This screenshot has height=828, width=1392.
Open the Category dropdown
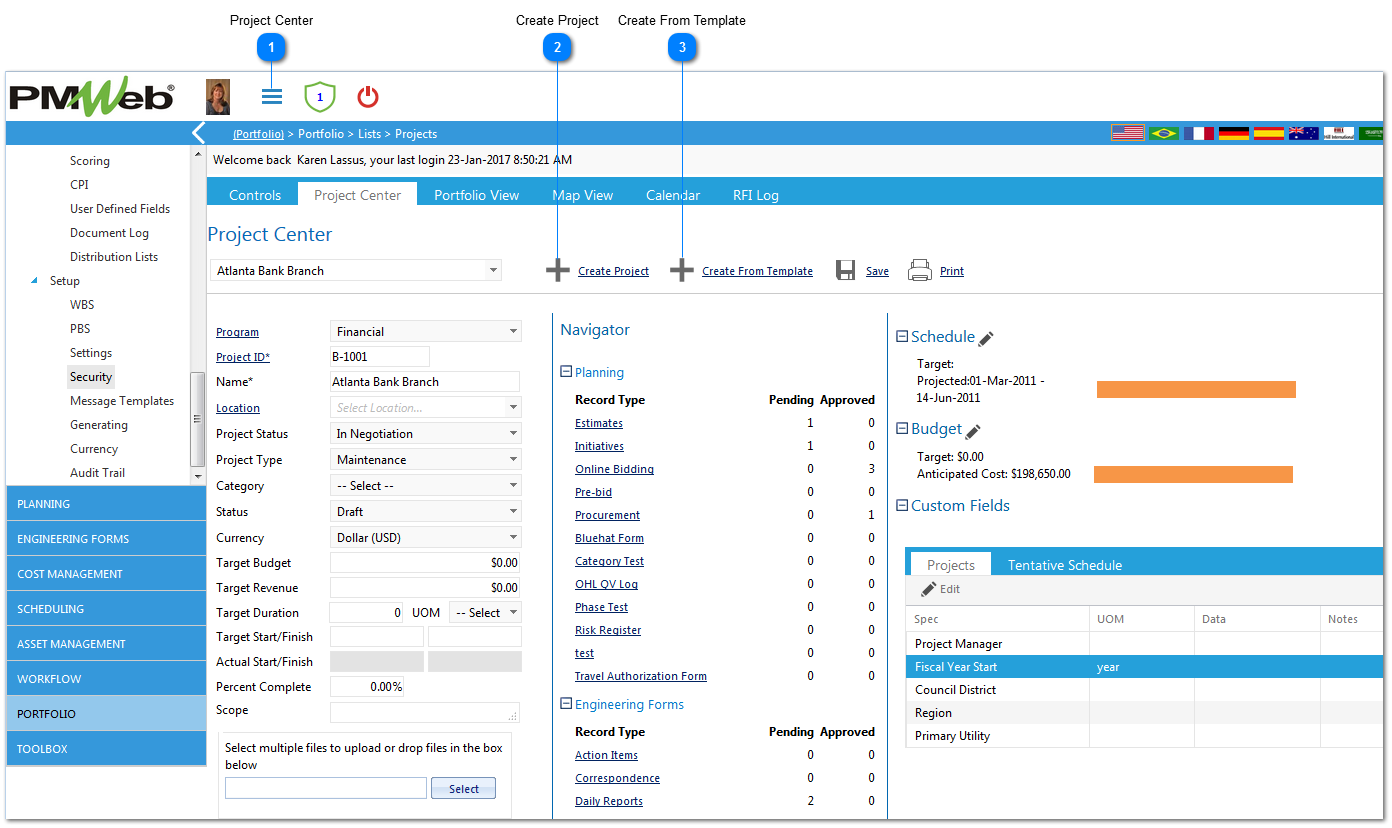(x=513, y=486)
